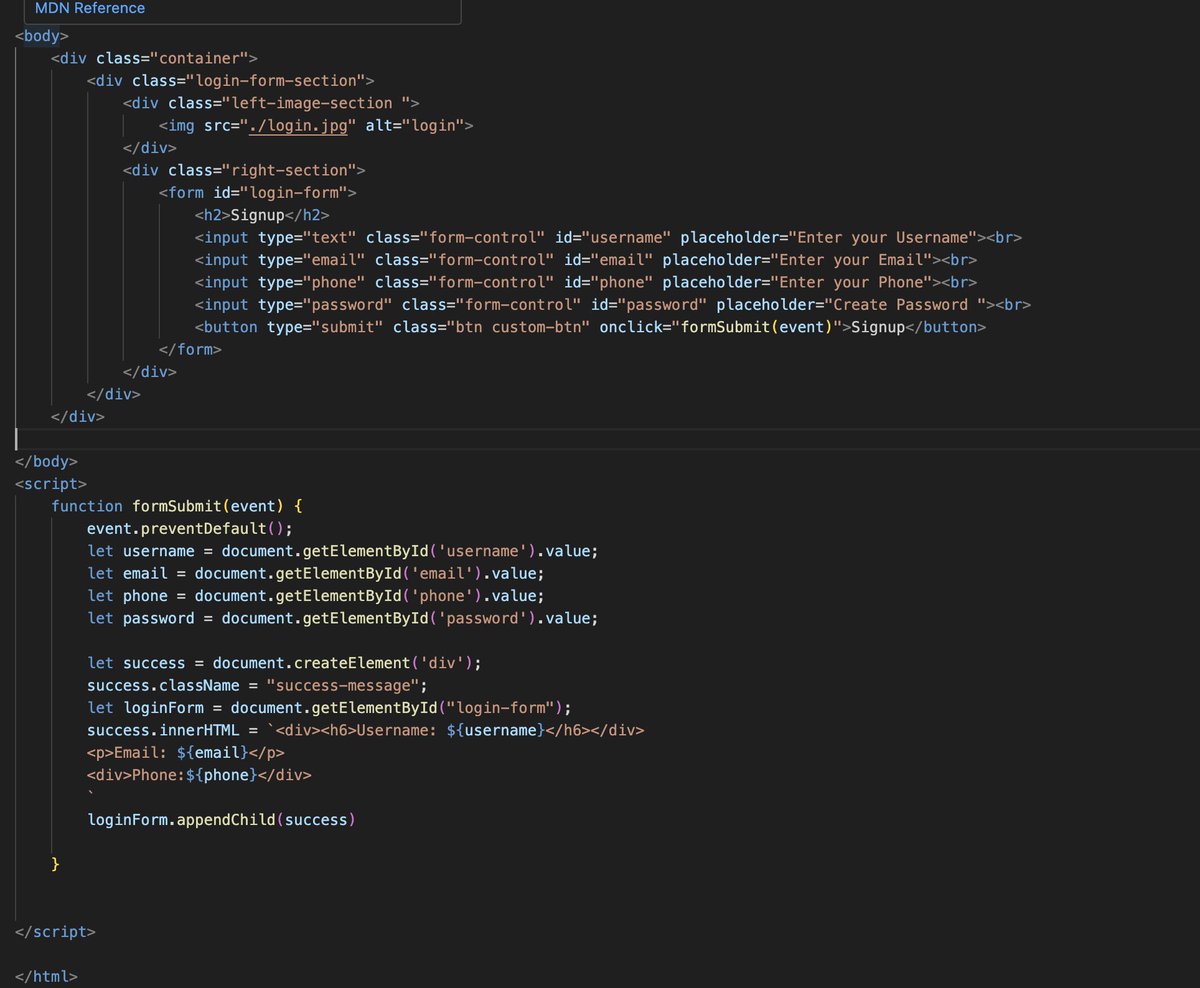Screen dimensions: 1200x988
Task: Click the 'let email' declaration line
Action: [316, 574]
